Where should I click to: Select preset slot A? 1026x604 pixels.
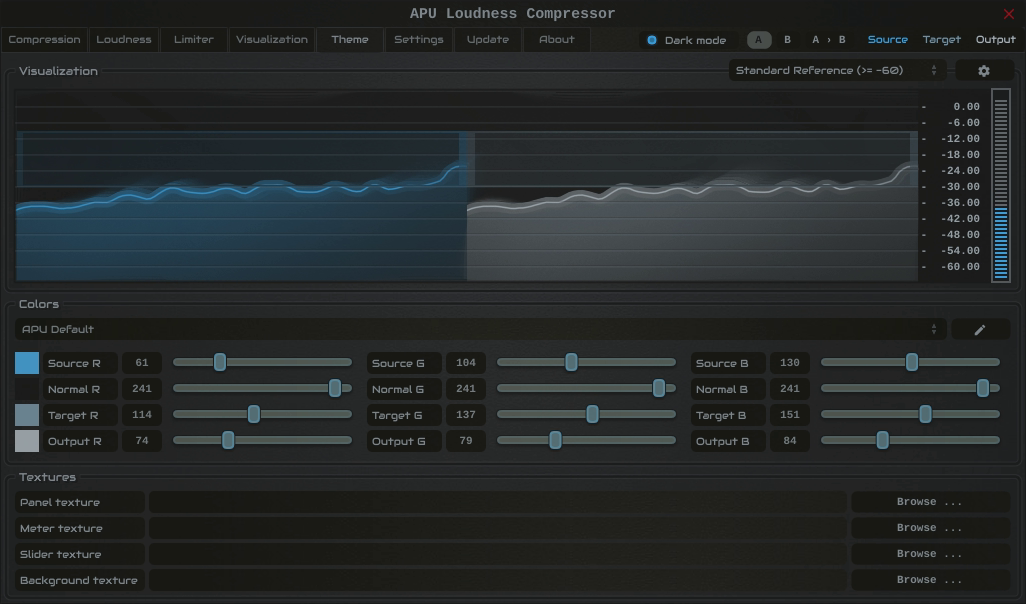(758, 40)
